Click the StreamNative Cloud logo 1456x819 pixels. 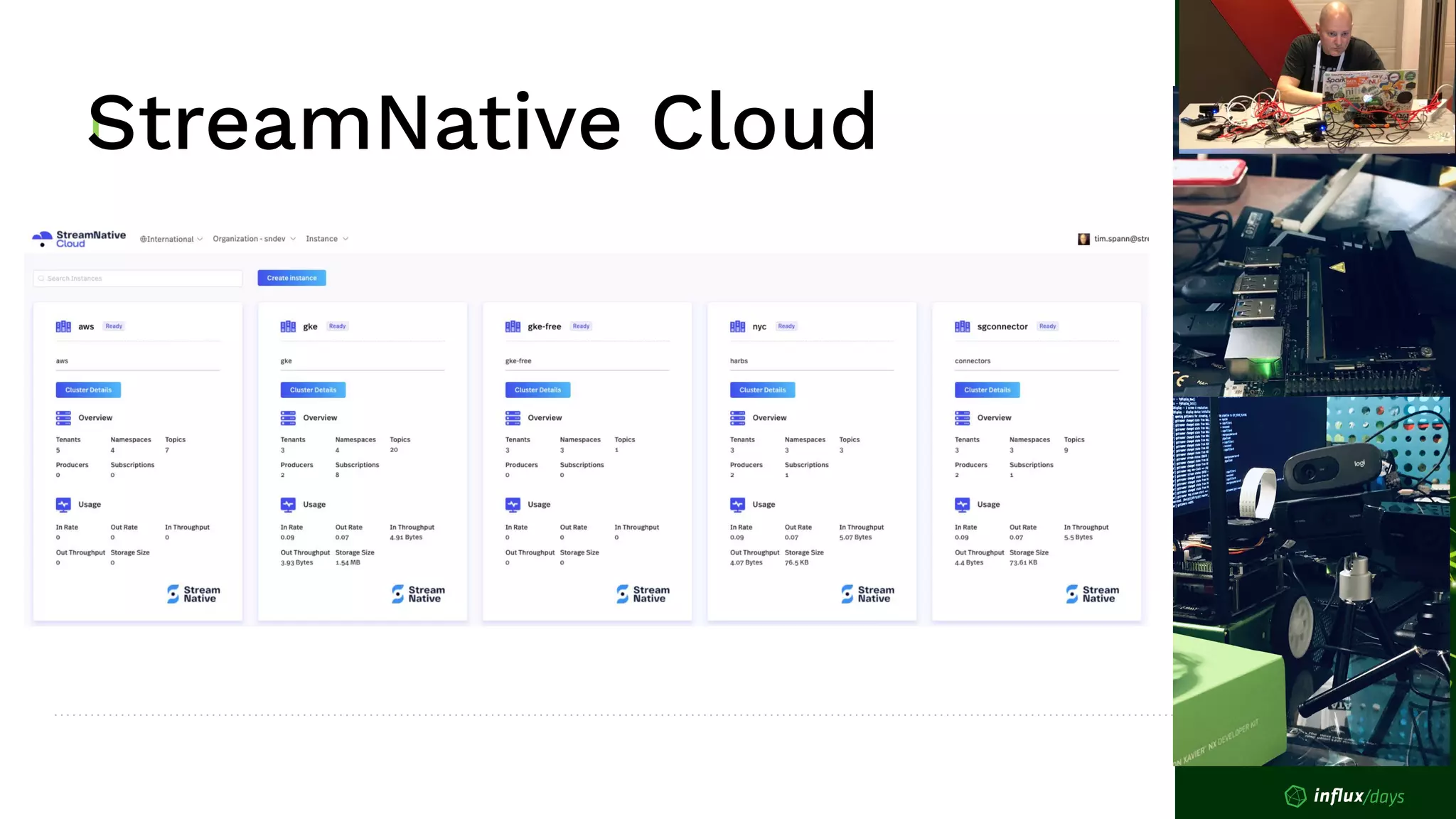(79, 239)
